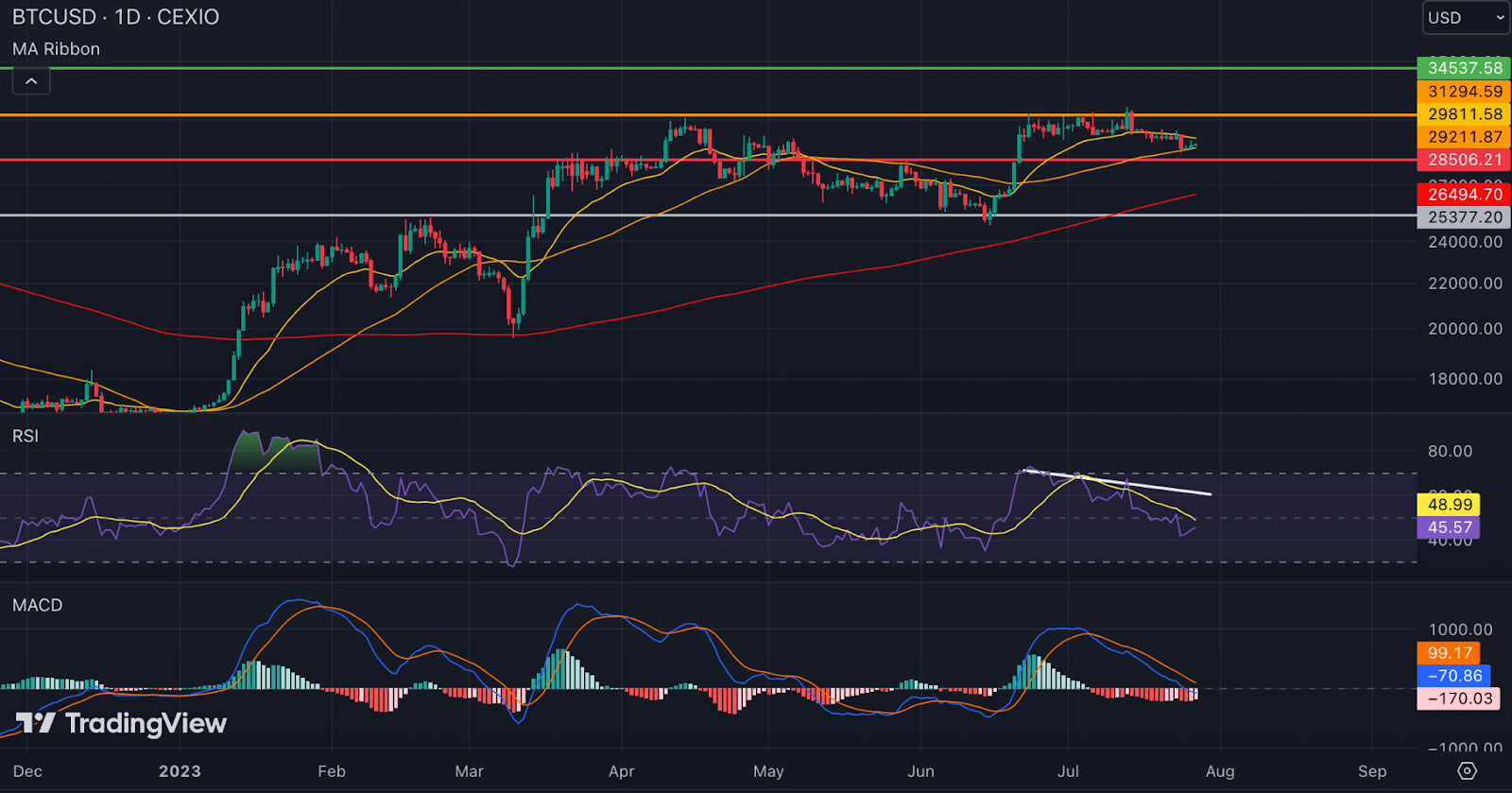The width and height of the screenshot is (1512, 793).
Task: Select the RSI indicator label
Action: click(26, 436)
